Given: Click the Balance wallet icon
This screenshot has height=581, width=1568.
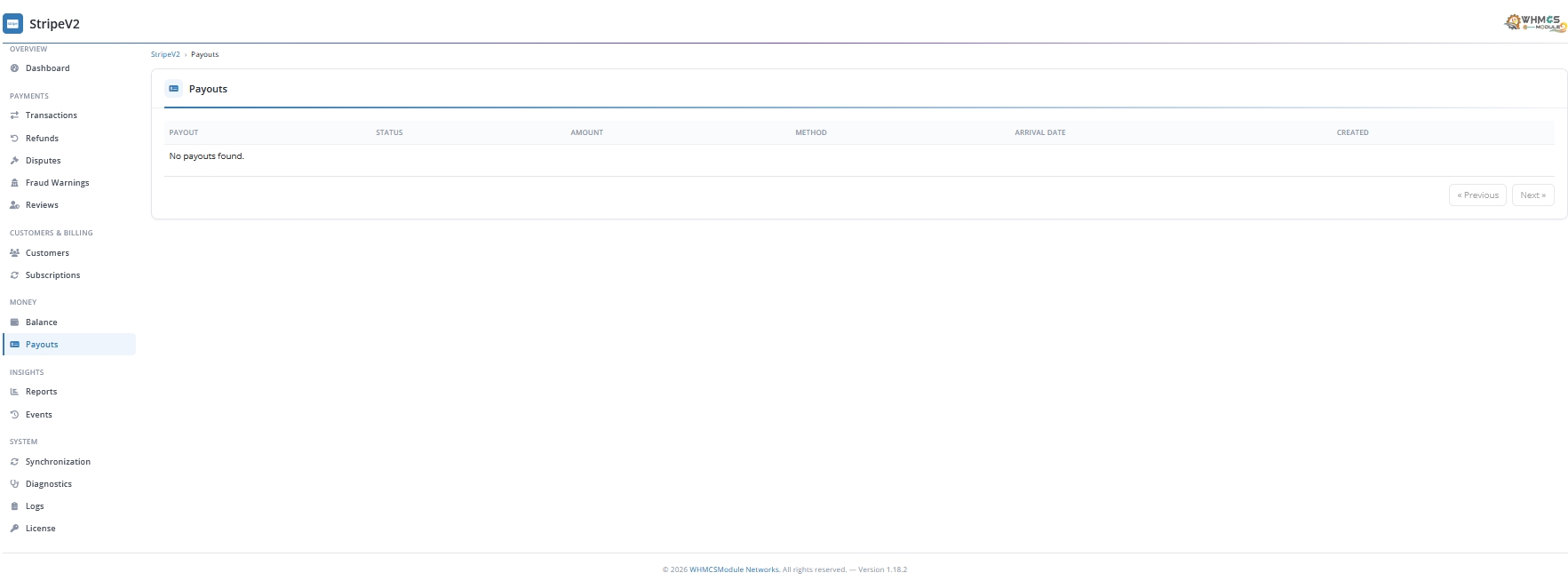Looking at the screenshot, I should click(x=14, y=322).
